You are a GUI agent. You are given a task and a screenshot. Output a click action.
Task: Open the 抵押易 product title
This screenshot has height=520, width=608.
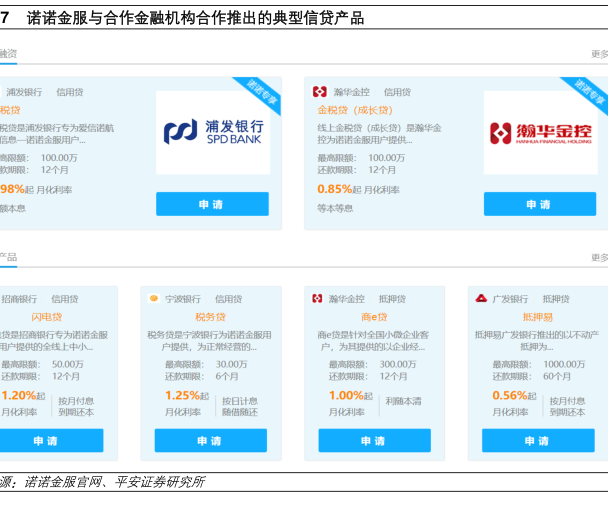(x=538, y=317)
